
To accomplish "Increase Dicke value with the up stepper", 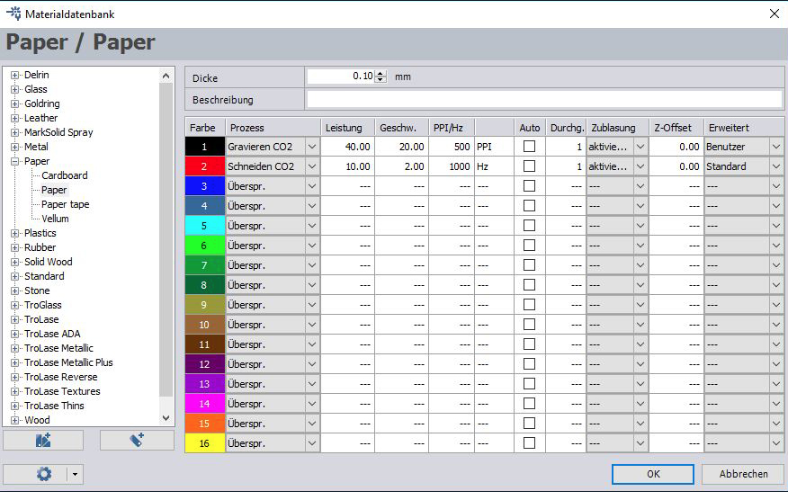I will [x=380, y=73].
